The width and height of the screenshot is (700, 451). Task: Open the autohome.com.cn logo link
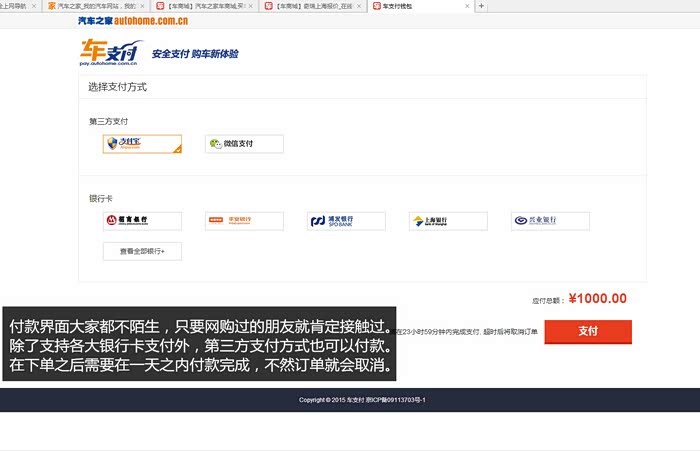(x=133, y=21)
